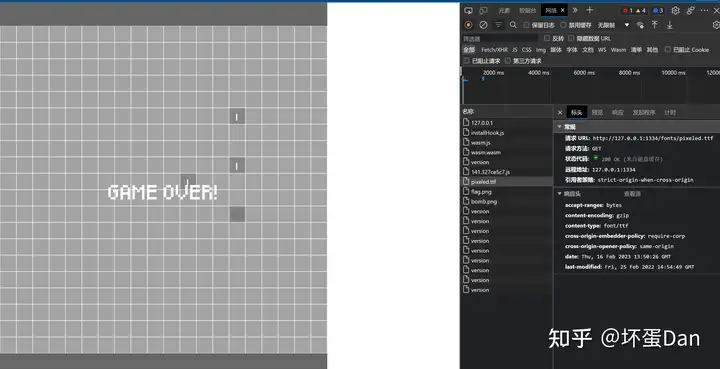
Task: Collapse the 响应头 section
Action: (560, 194)
